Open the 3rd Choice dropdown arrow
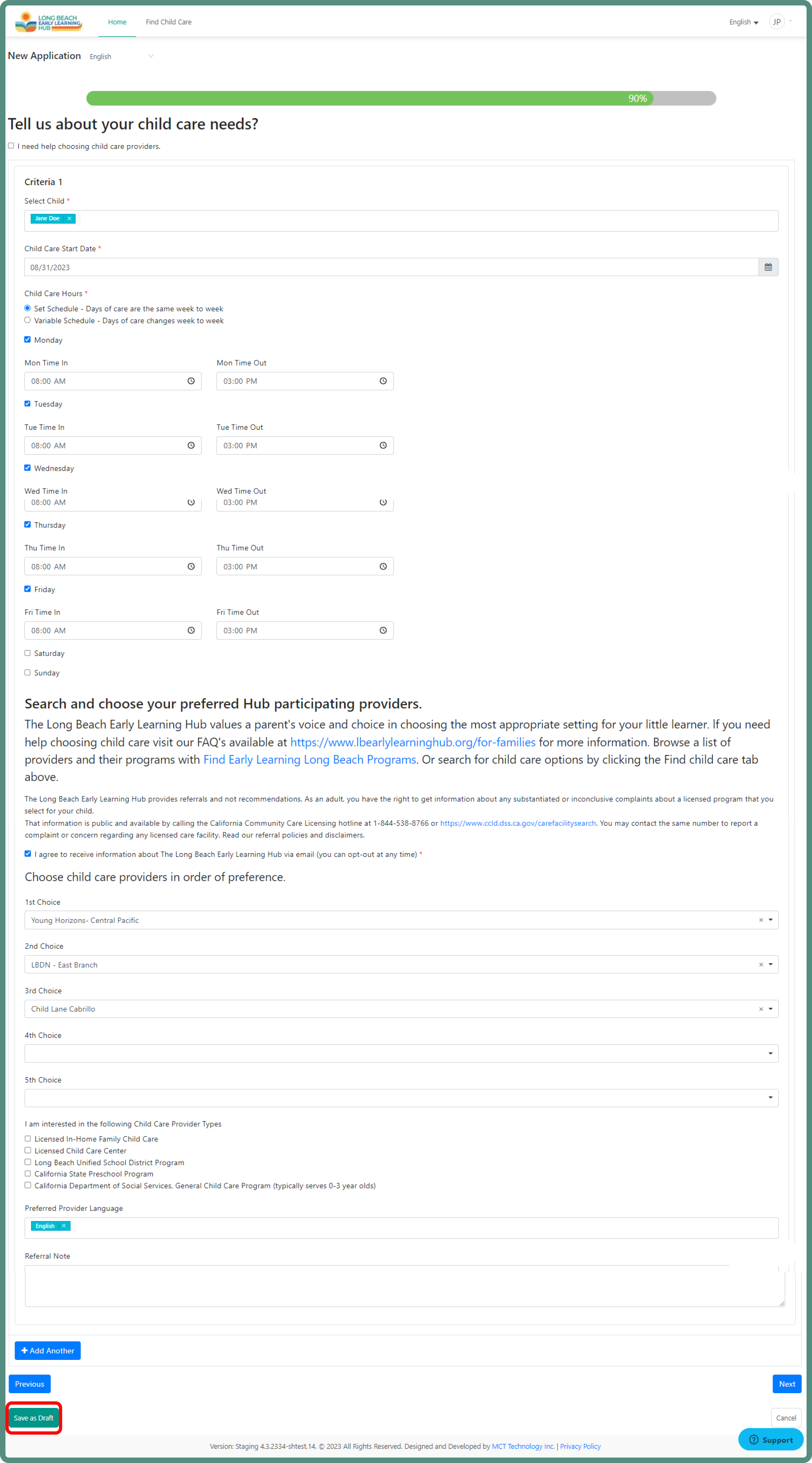Viewport: 812px width, 1463px height. [771, 1009]
